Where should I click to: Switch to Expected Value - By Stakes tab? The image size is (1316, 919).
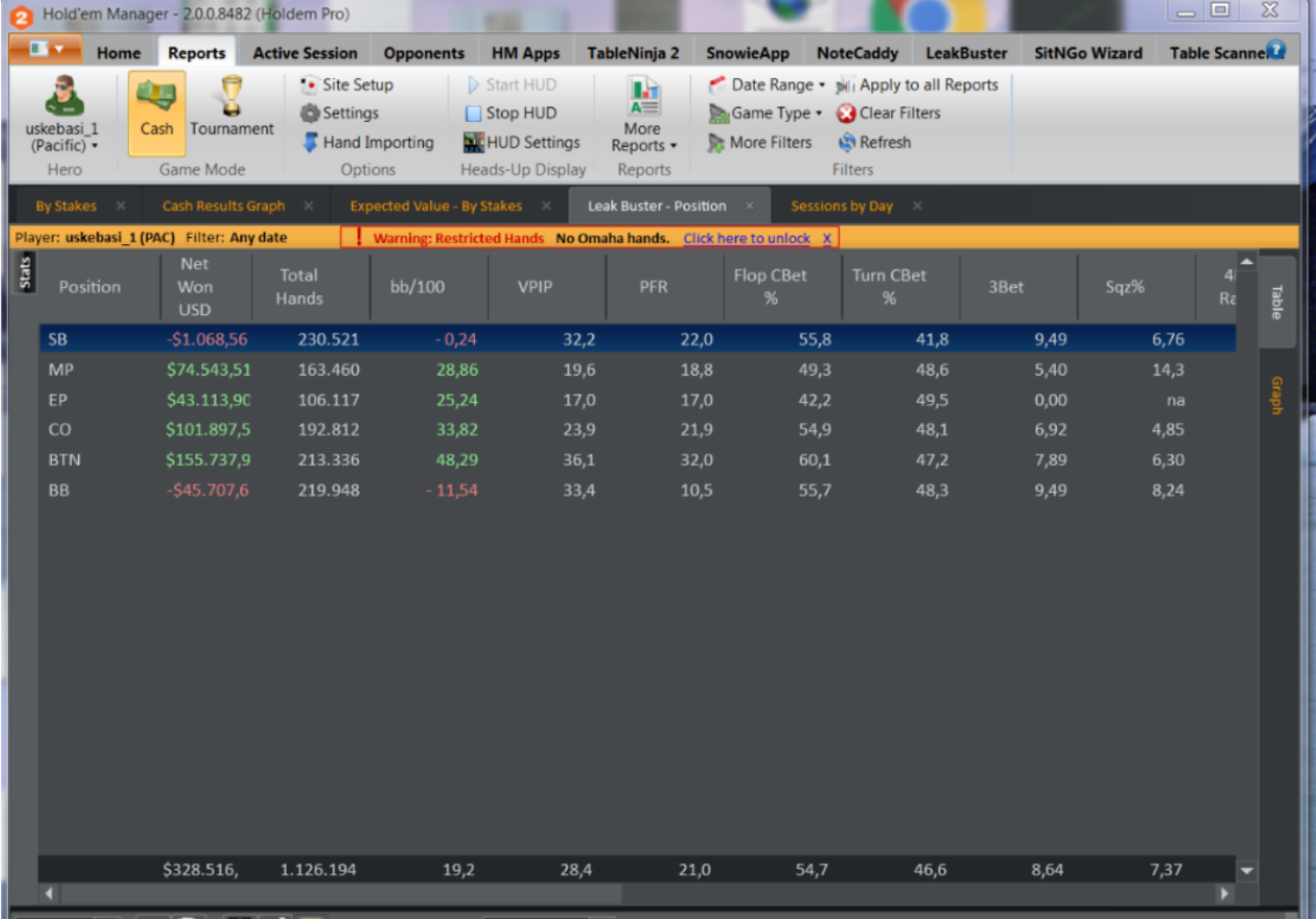coord(435,206)
